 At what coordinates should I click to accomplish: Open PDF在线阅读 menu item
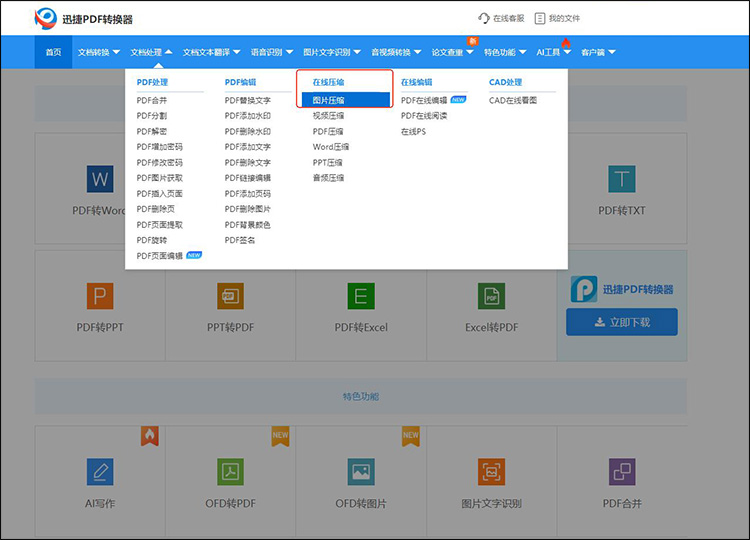click(x=424, y=116)
